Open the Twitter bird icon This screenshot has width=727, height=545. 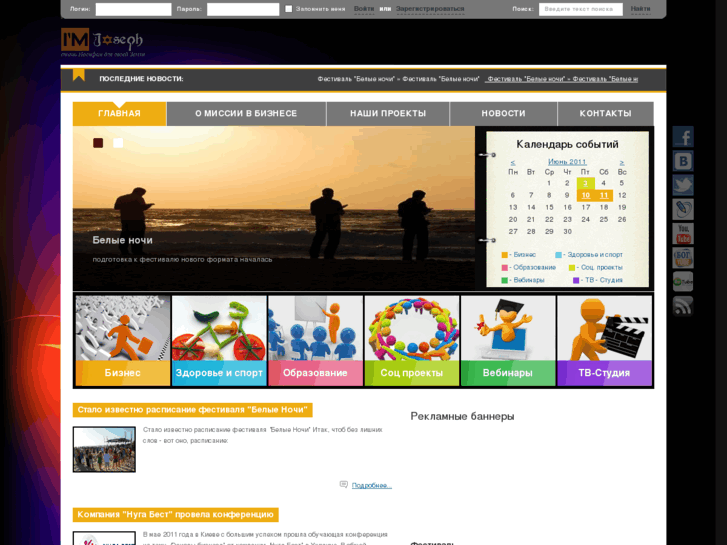tap(683, 185)
